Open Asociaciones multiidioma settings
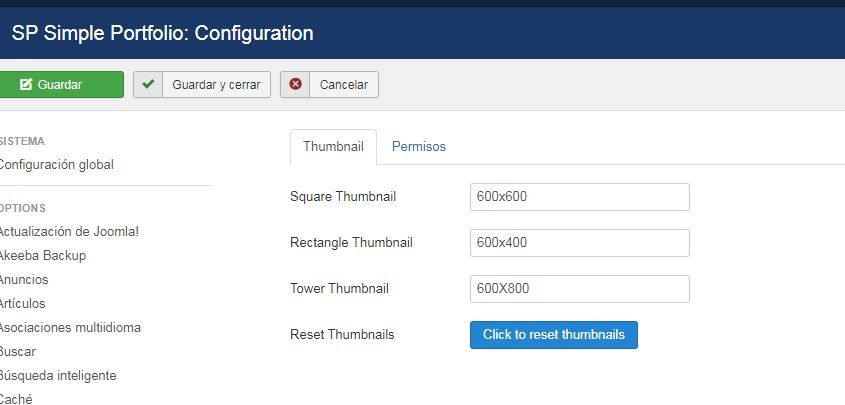This screenshot has width=845, height=405. (70, 327)
